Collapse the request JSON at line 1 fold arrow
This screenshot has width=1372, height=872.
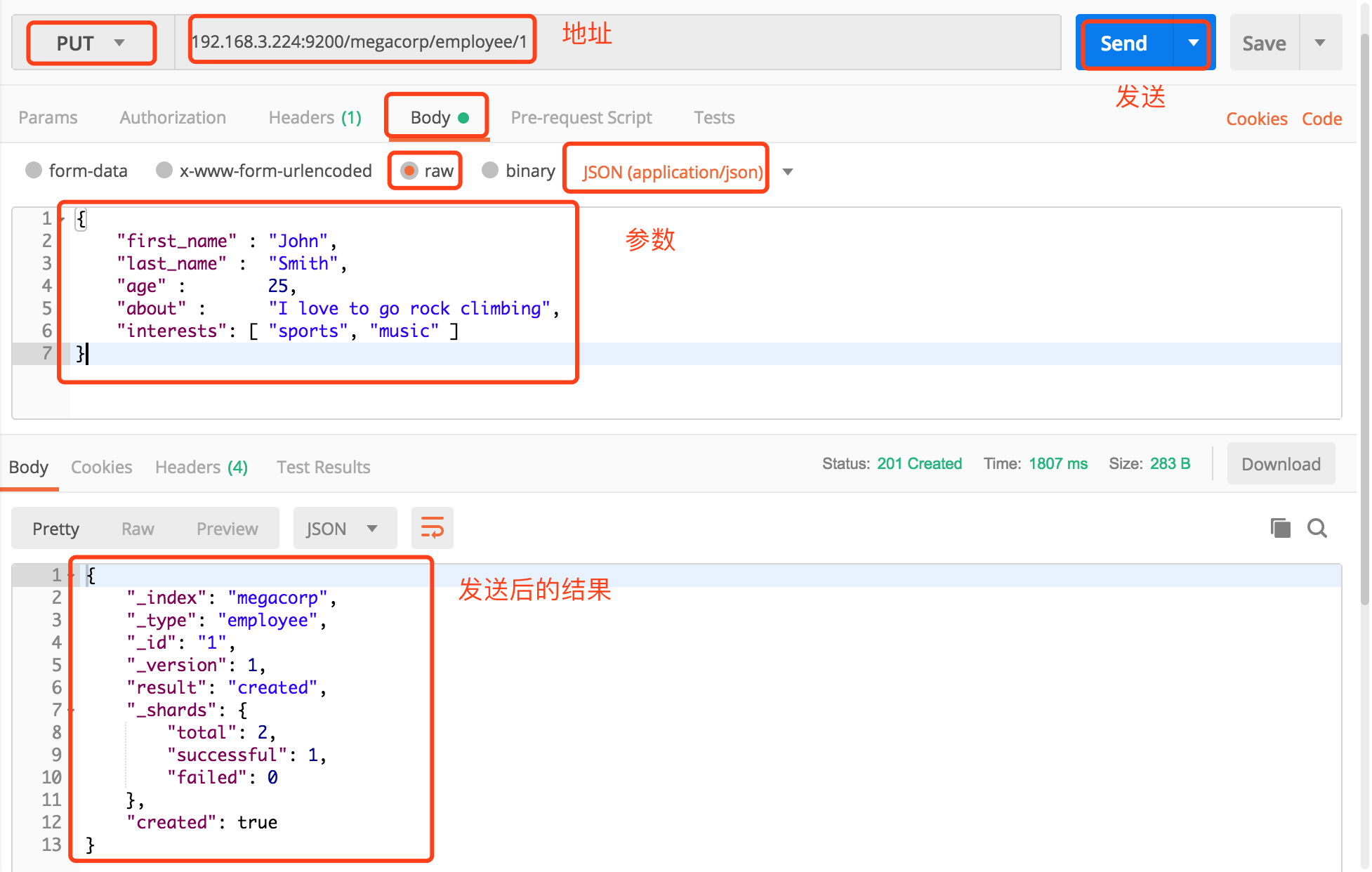62,219
